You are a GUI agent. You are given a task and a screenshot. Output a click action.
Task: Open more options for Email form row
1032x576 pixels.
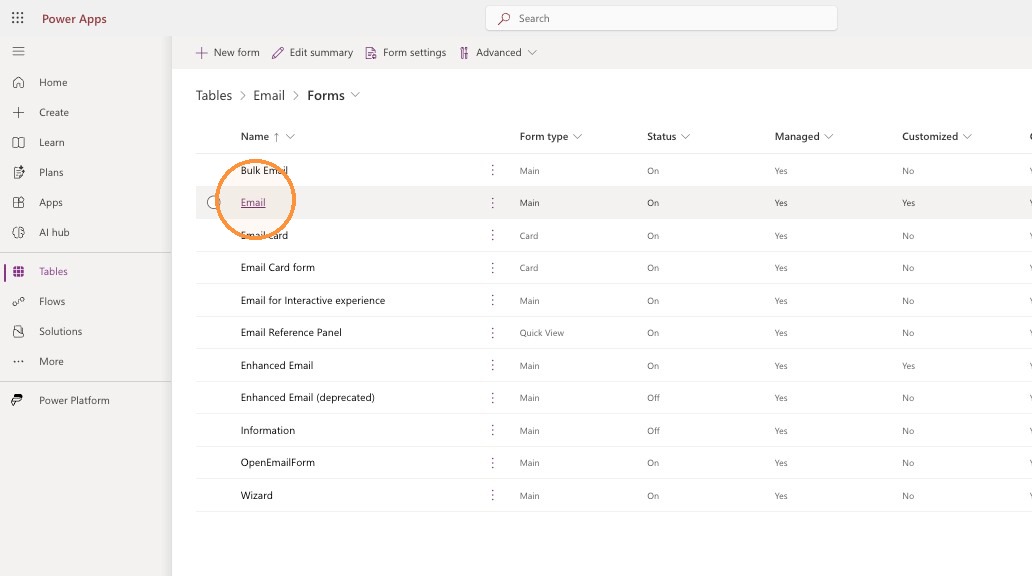coord(492,203)
